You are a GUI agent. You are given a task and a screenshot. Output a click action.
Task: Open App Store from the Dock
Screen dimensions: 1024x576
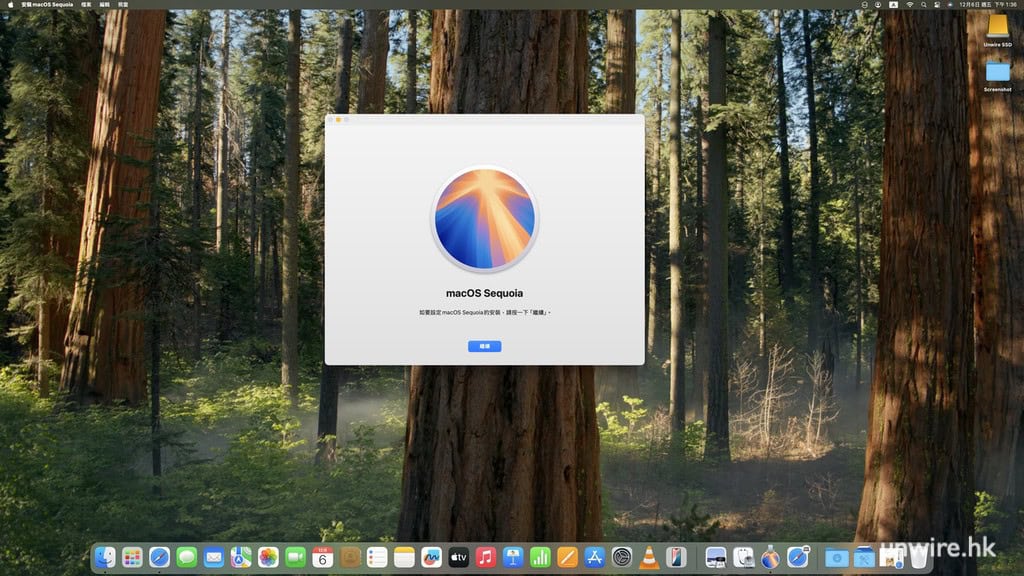595,557
